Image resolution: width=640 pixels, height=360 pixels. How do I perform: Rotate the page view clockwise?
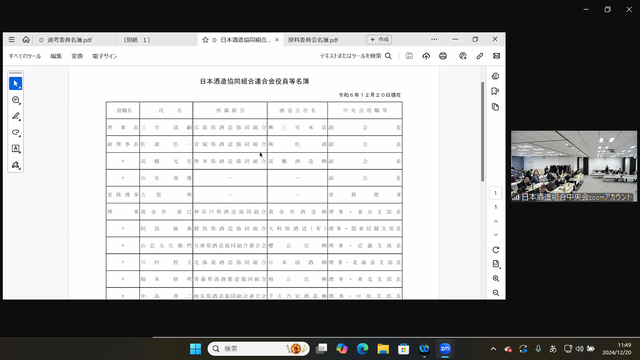coord(496,250)
